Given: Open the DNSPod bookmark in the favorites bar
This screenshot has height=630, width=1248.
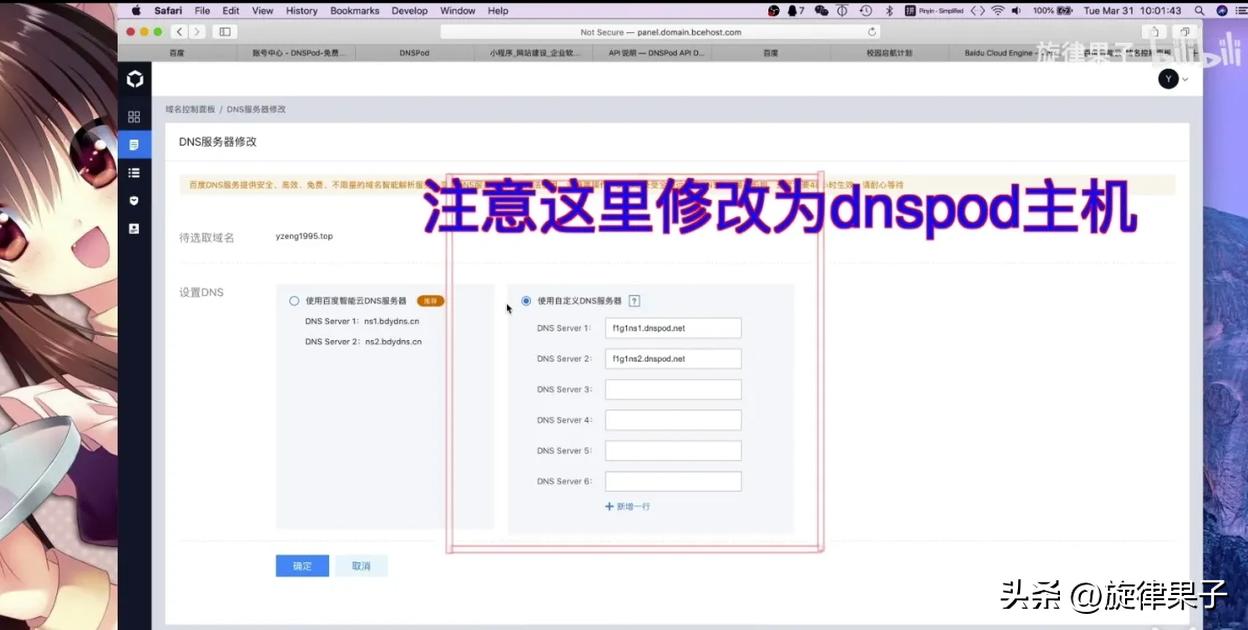Looking at the screenshot, I should click(415, 52).
